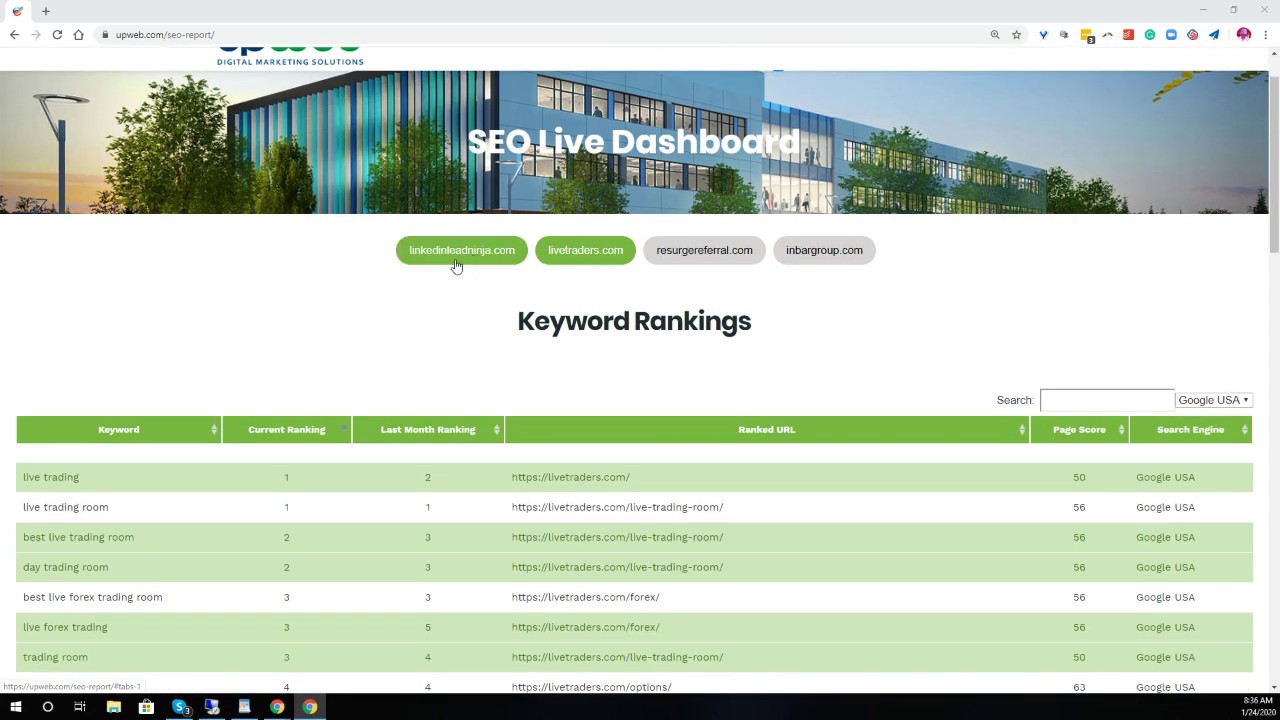Sort table by Current Ranking column
The width and height of the screenshot is (1280, 720).
tap(287, 430)
